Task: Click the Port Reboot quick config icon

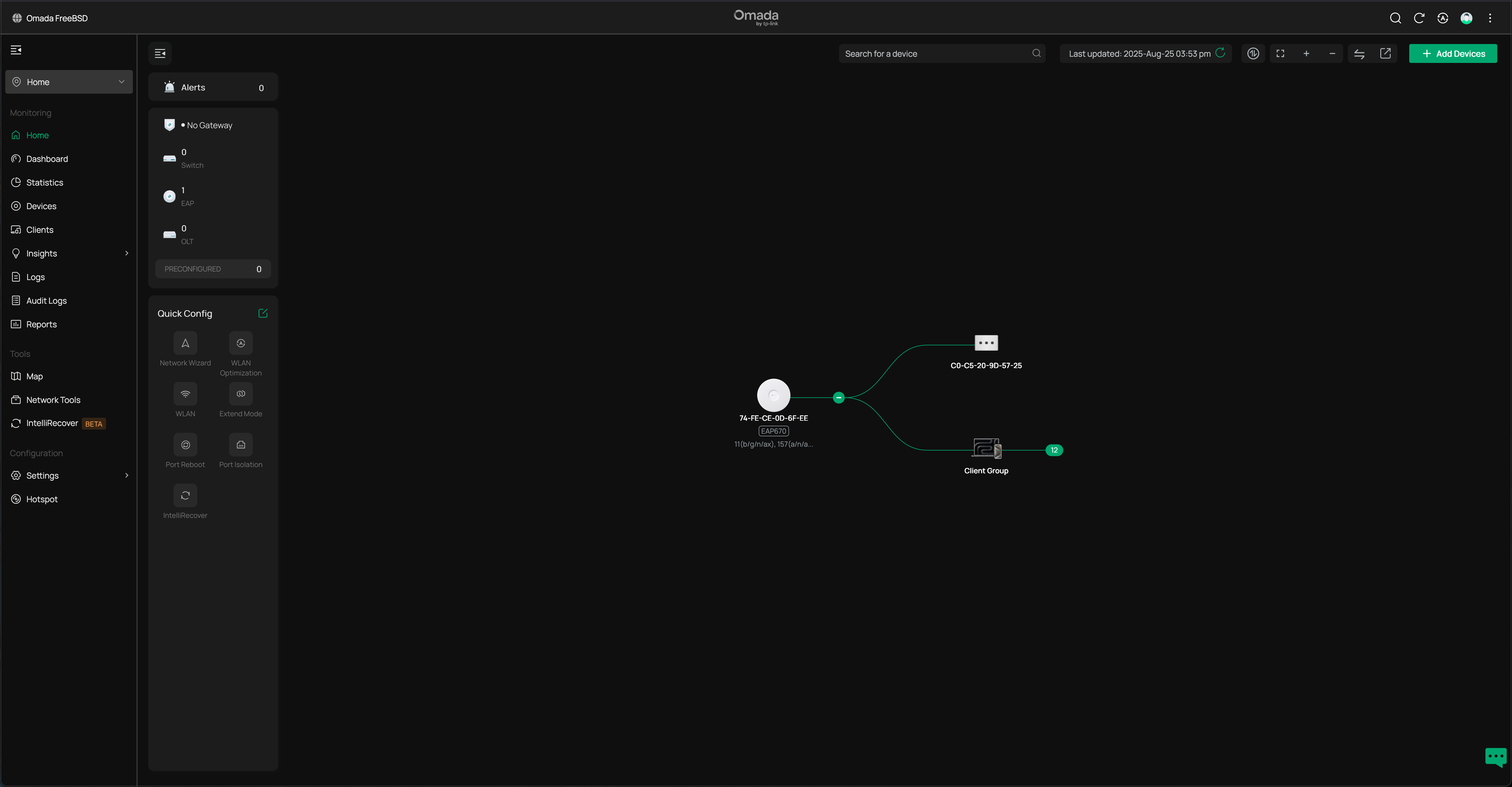Action: (x=185, y=445)
